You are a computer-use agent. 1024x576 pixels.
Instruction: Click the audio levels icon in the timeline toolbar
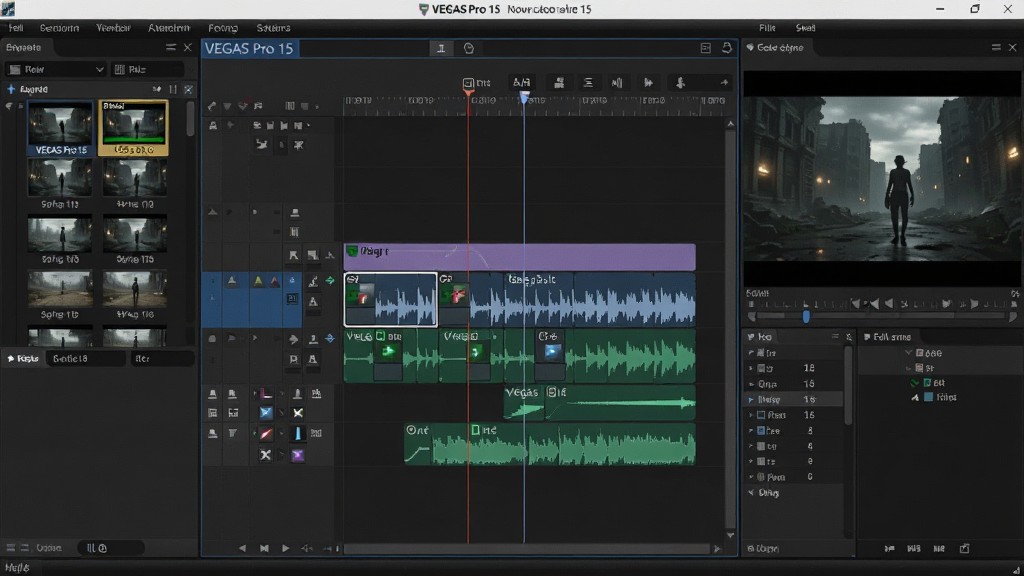point(616,82)
